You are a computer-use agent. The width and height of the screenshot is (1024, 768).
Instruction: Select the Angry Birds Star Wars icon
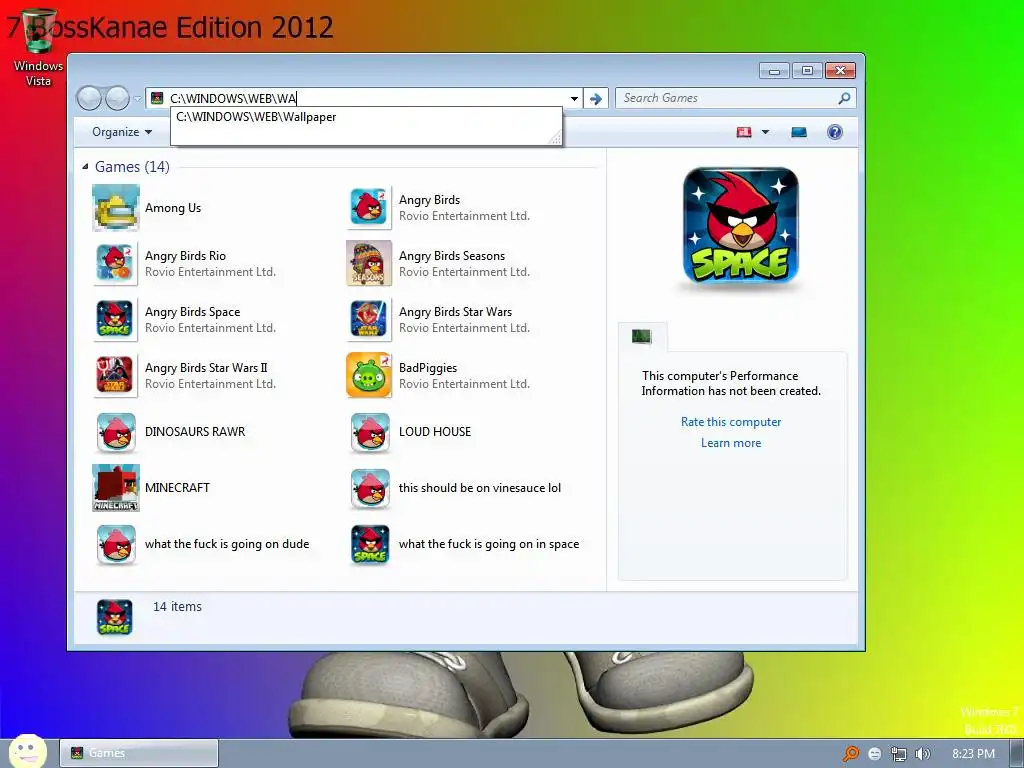tap(370, 320)
